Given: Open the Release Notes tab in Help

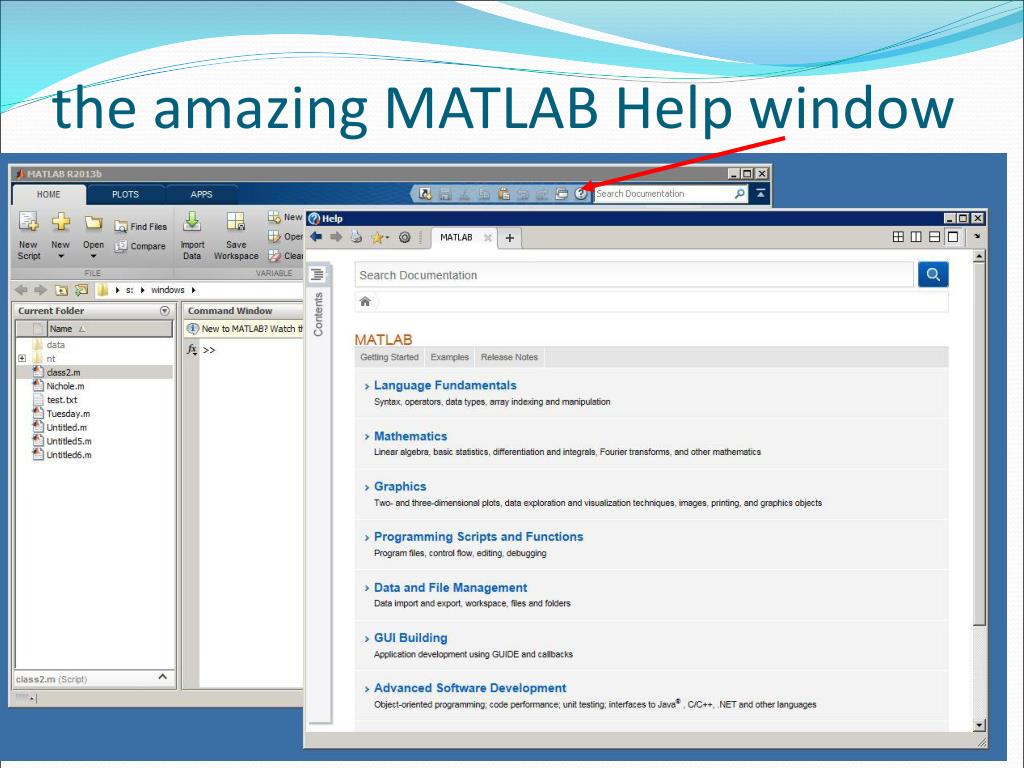Looking at the screenshot, I should click(x=509, y=357).
